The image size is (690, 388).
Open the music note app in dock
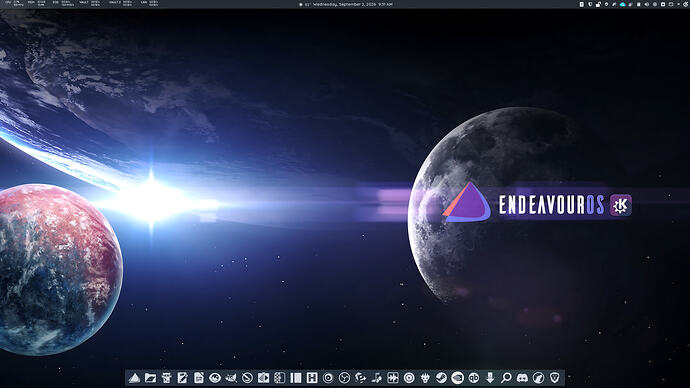[x=377, y=377]
